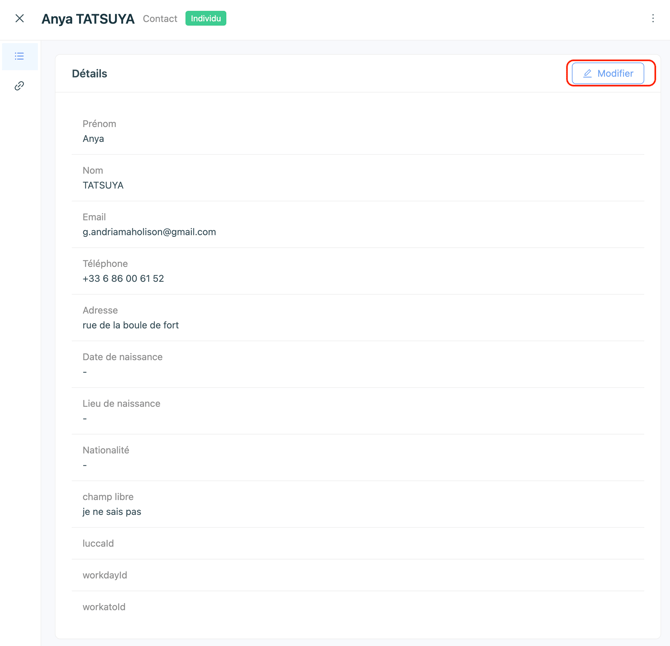Click the Prénom value Anya

93,139
